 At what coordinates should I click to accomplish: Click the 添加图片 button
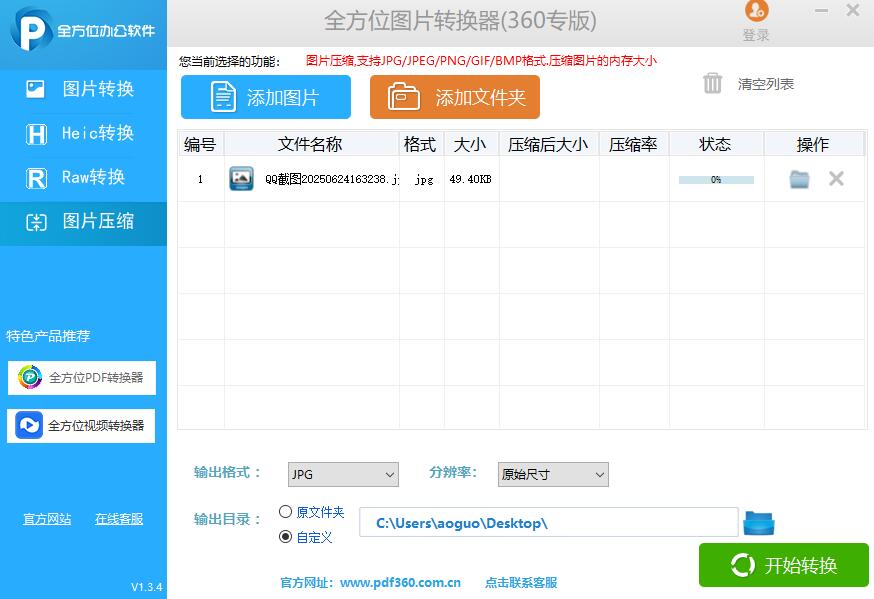tap(266, 98)
